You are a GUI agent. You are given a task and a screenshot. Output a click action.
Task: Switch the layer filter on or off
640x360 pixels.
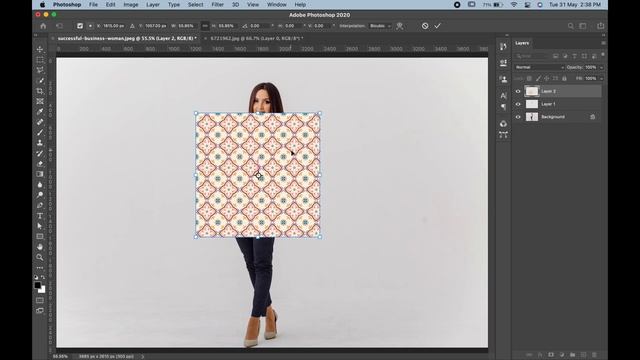(x=602, y=55)
